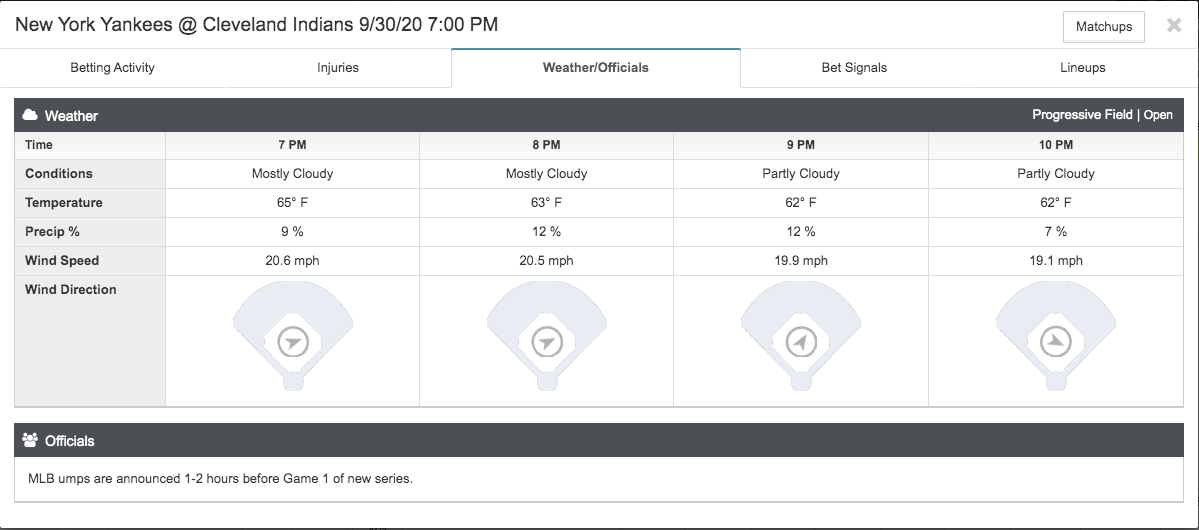Image resolution: width=1199 pixels, height=530 pixels.
Task: Click the Yankees @ Indians game title
Action: pyautogui.click(x=257, y=24)
